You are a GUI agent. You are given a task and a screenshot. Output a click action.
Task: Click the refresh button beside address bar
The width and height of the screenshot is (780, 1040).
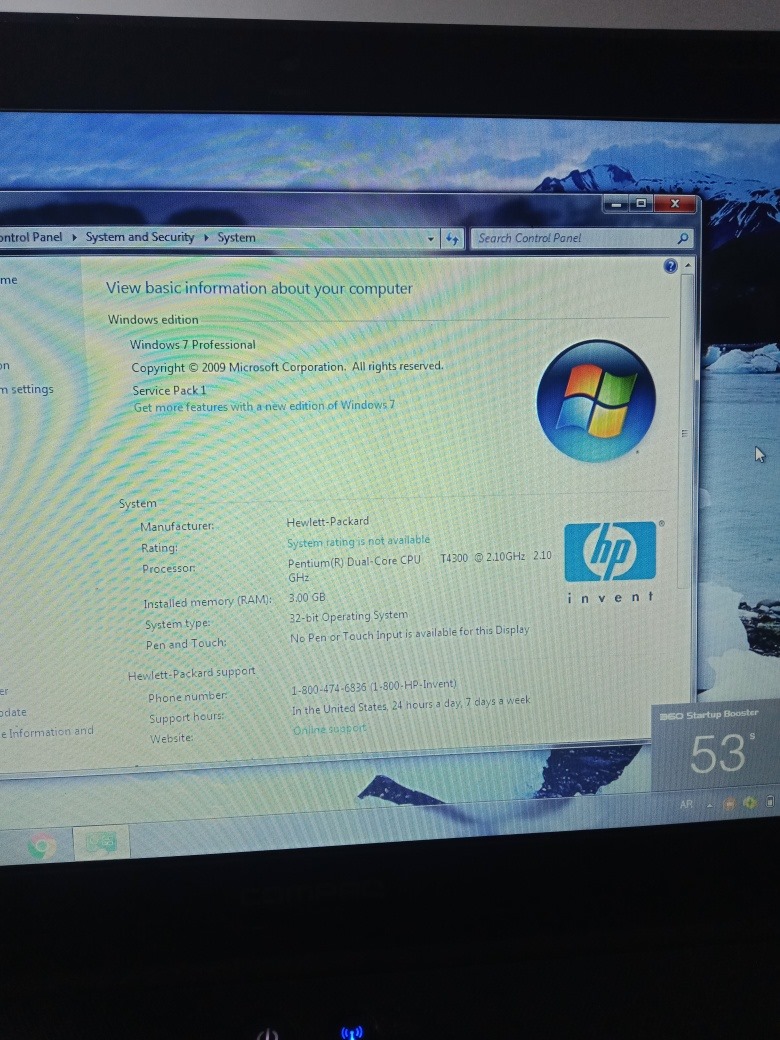(x=452, y=239)
